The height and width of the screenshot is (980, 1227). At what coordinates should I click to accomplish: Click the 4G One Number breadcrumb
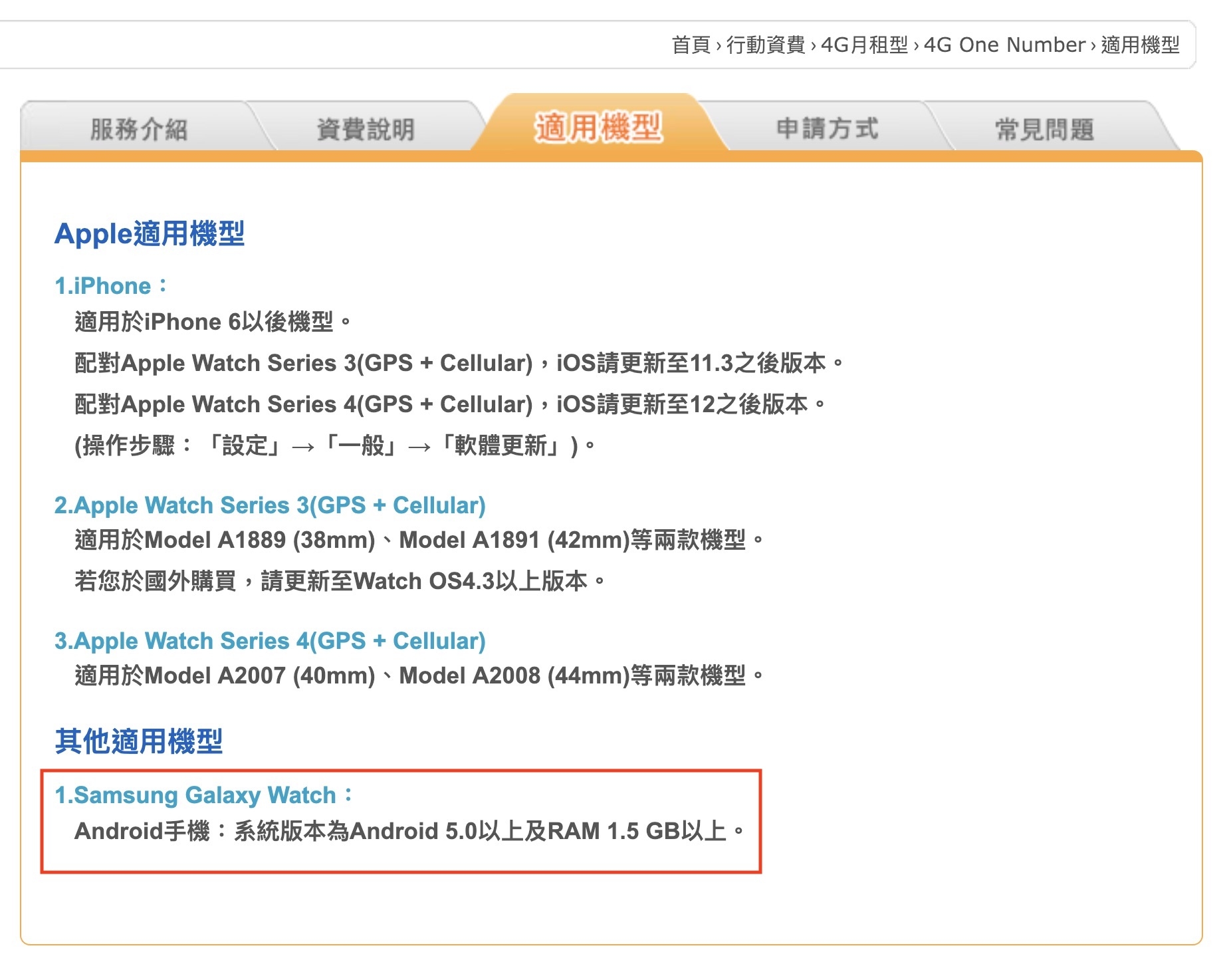coord(1004,45)
